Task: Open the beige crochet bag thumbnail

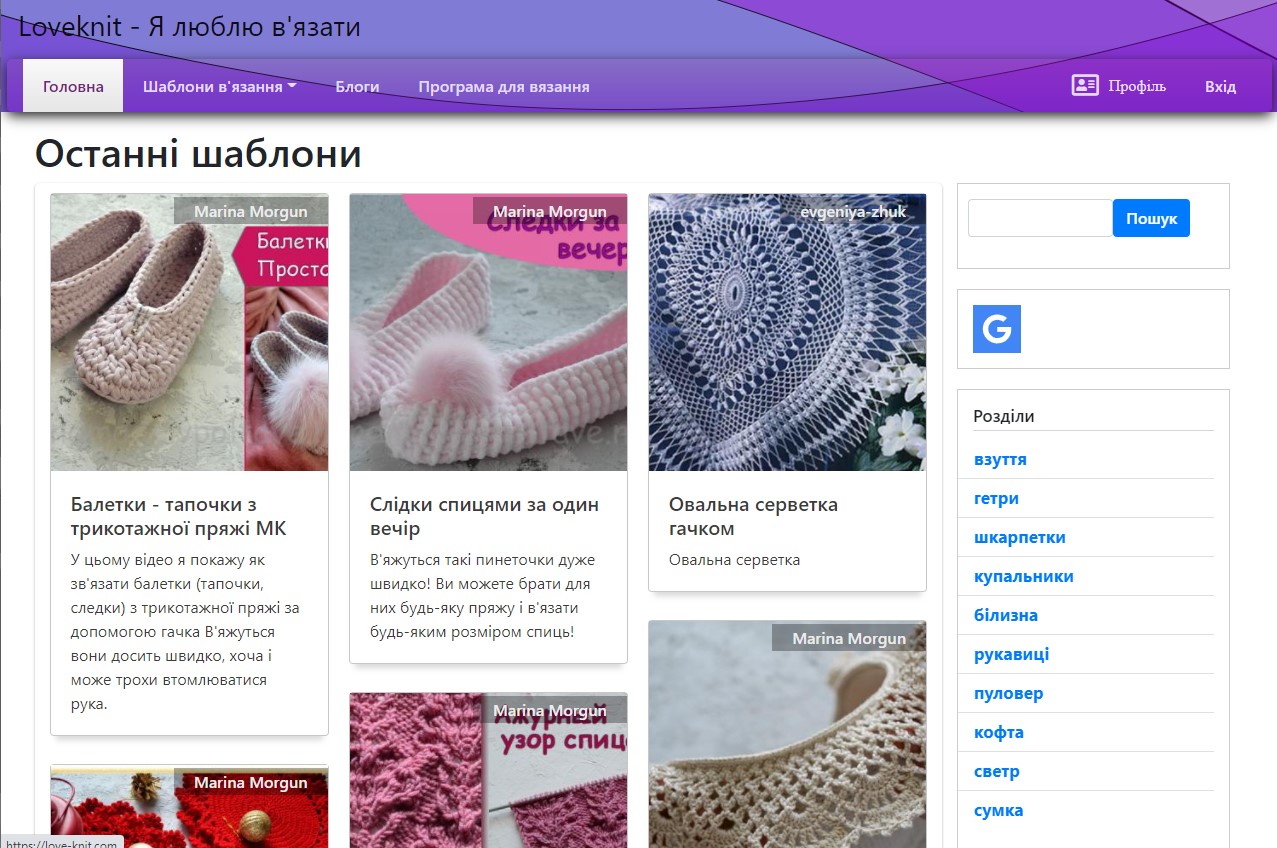Action: 787,734
